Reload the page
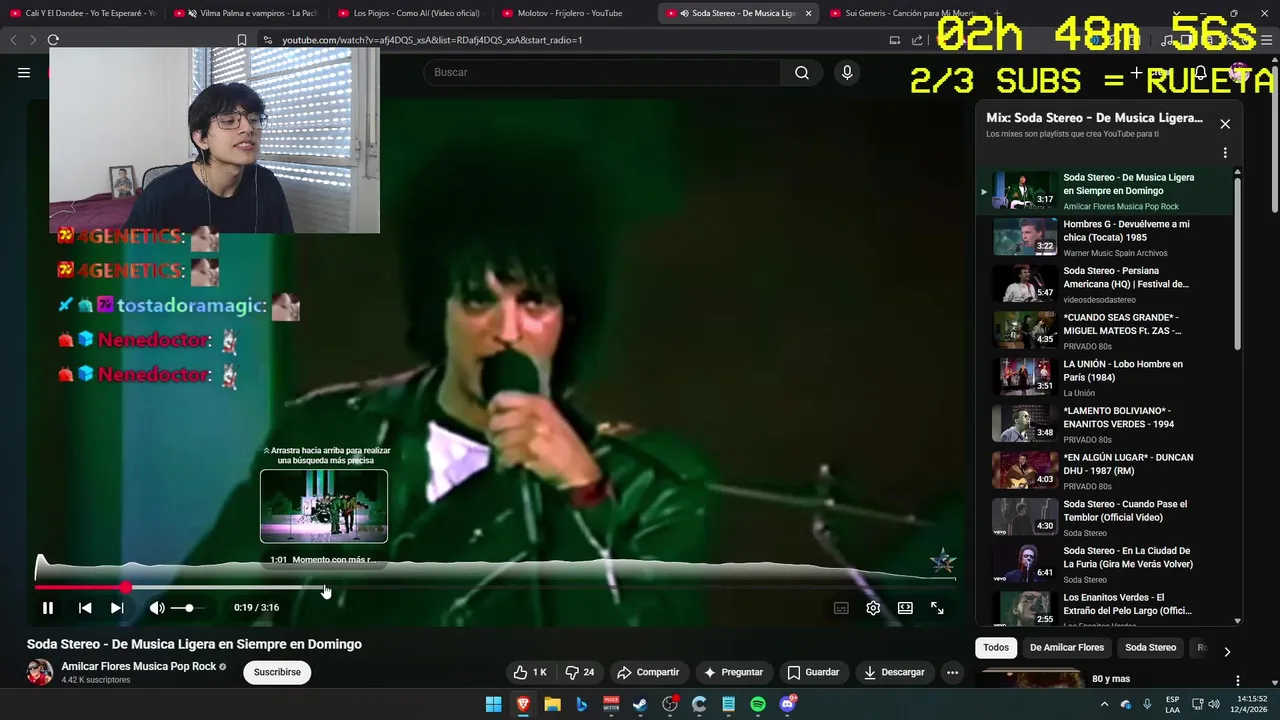The width and height of the screenshot is (1280, 720). tap(53, 40)
